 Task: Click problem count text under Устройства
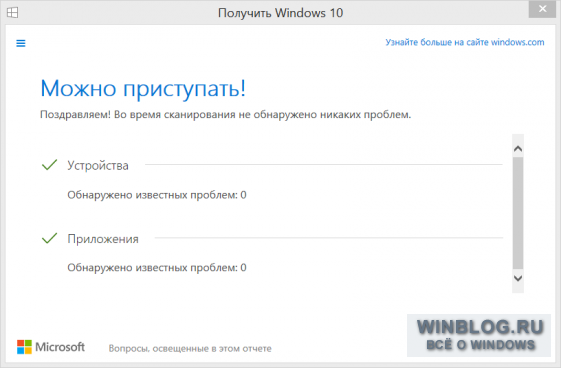(x=157, y=195)
